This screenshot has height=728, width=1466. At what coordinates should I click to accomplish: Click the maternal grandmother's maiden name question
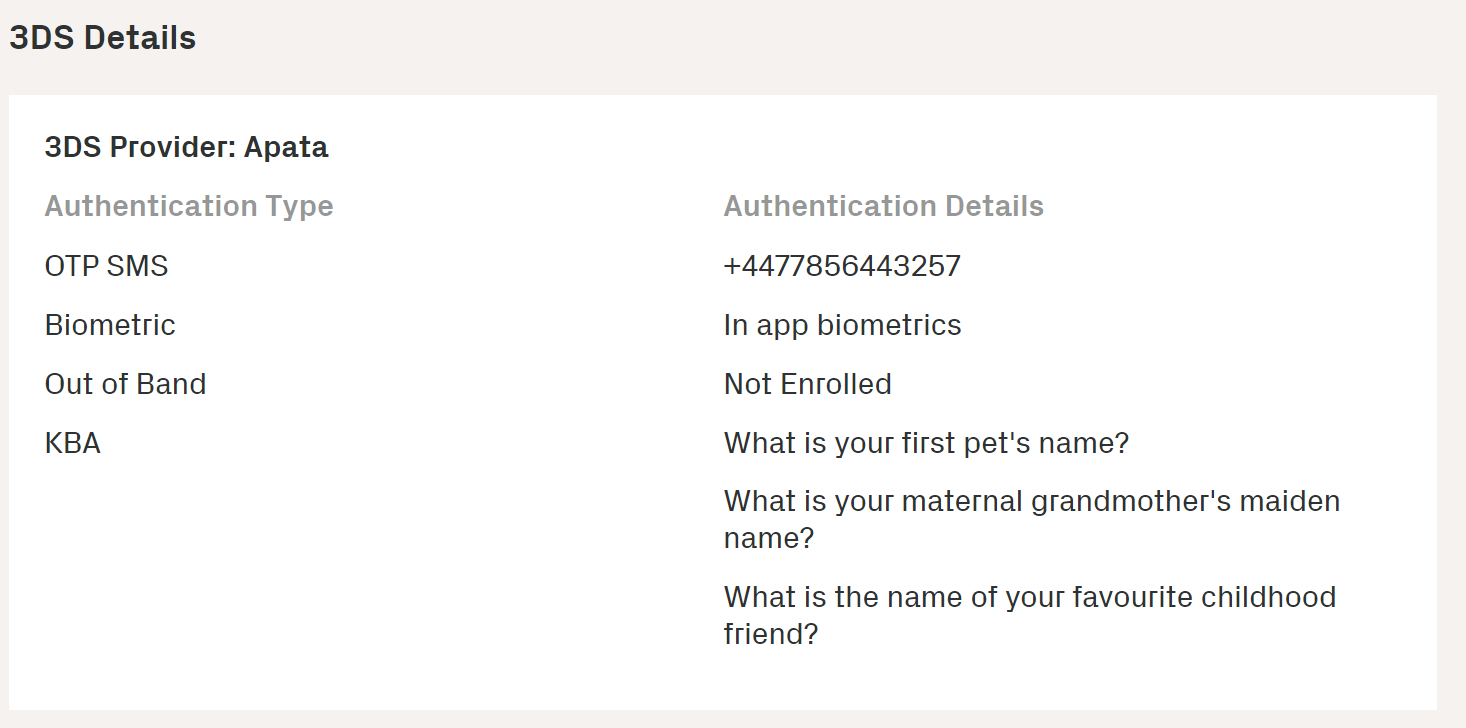(x=1032, y=519)
